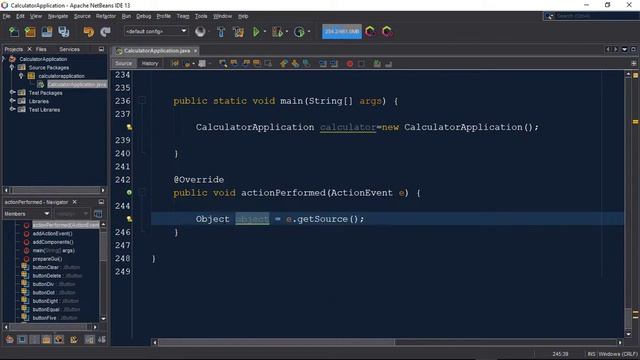Click the New File toolbar icon

click(x=14, y=32)
